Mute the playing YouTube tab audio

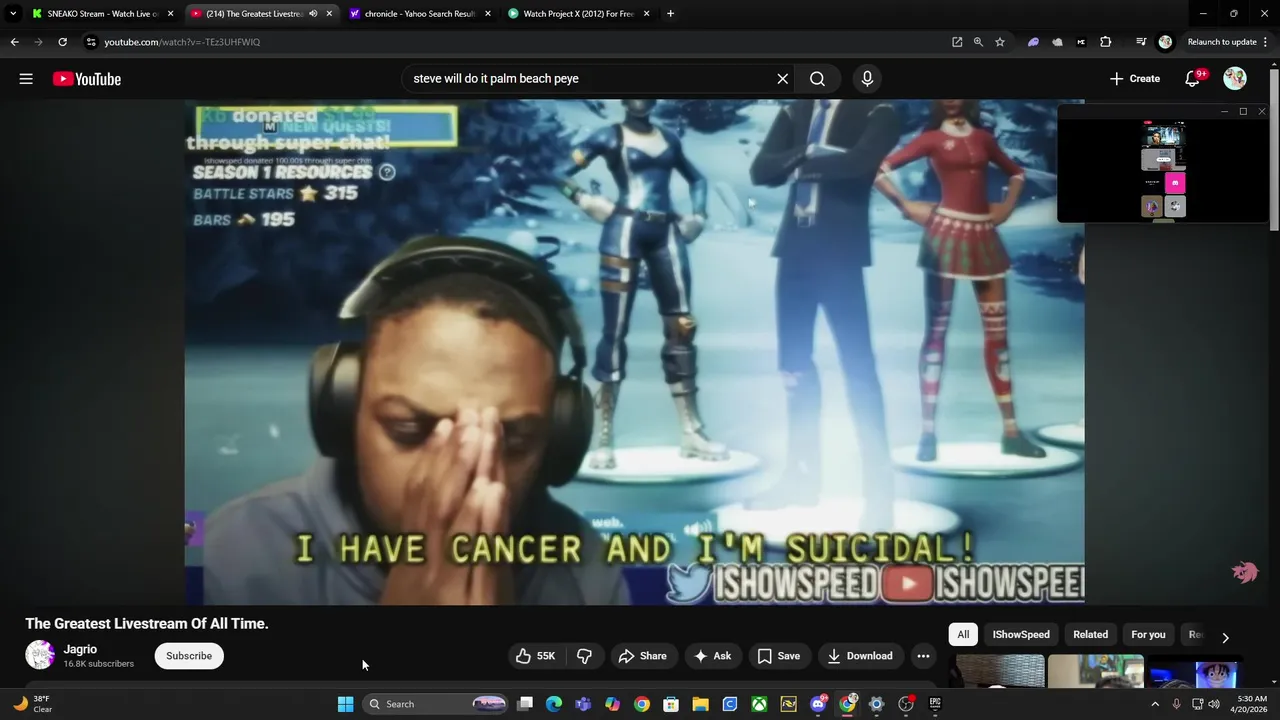(313, 14)
